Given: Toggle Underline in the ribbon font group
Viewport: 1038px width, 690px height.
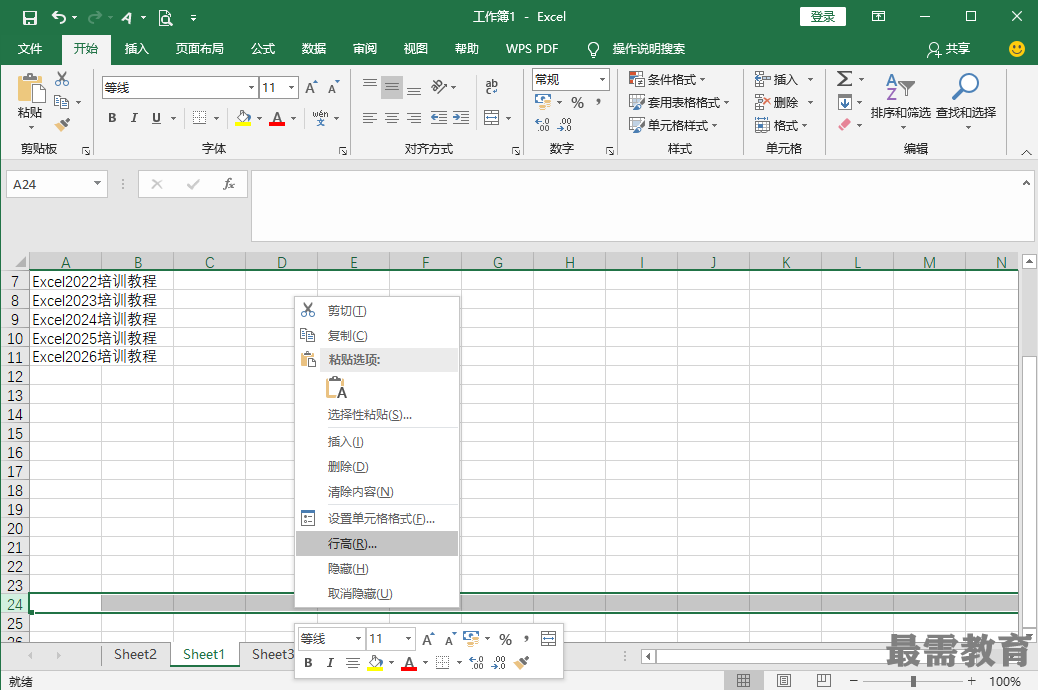Looking at the screenshot, I should [156, 118].
